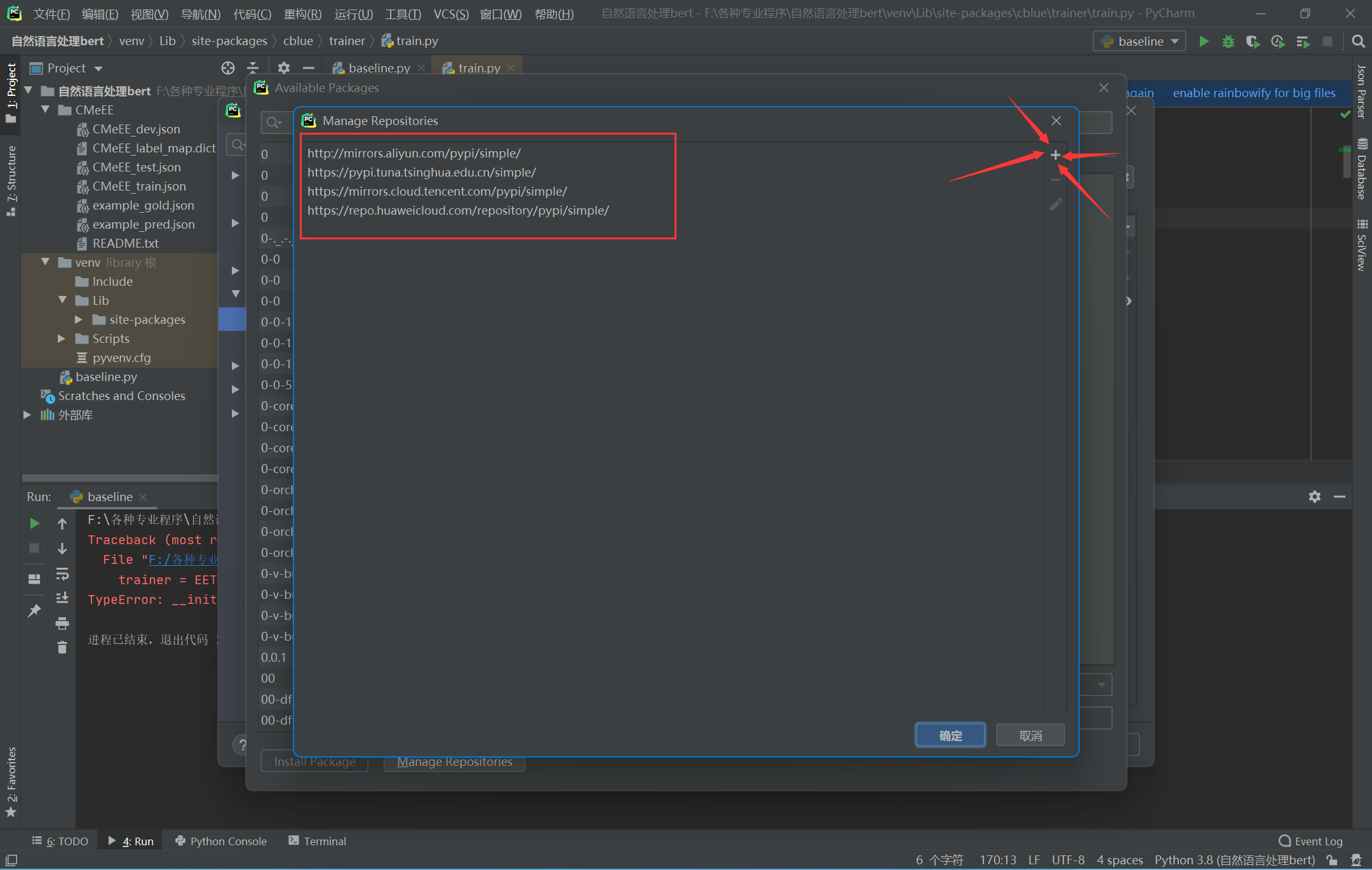The height and width of the screenshot is (870, 1372).
Task: Open the Database side tool window
Action: pyautogui.click(x=1362, y=169)
